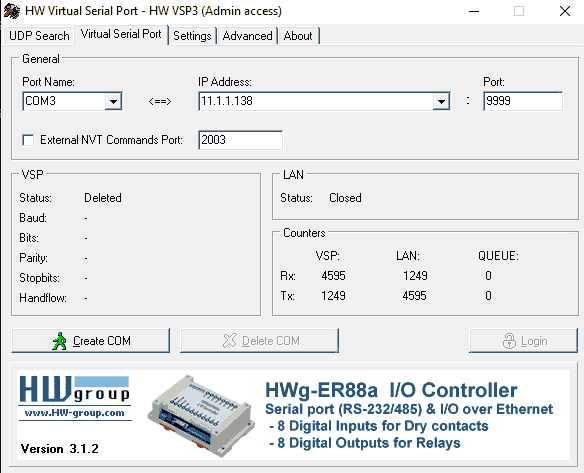Select the Virtual Serial Port tab
584x473 pixels.
tap(121, 34)
